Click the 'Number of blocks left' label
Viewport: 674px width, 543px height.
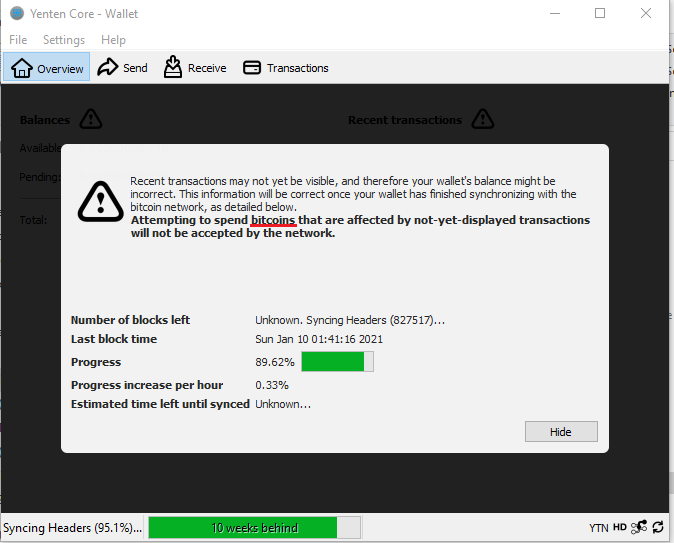click(x=130, y=320)
